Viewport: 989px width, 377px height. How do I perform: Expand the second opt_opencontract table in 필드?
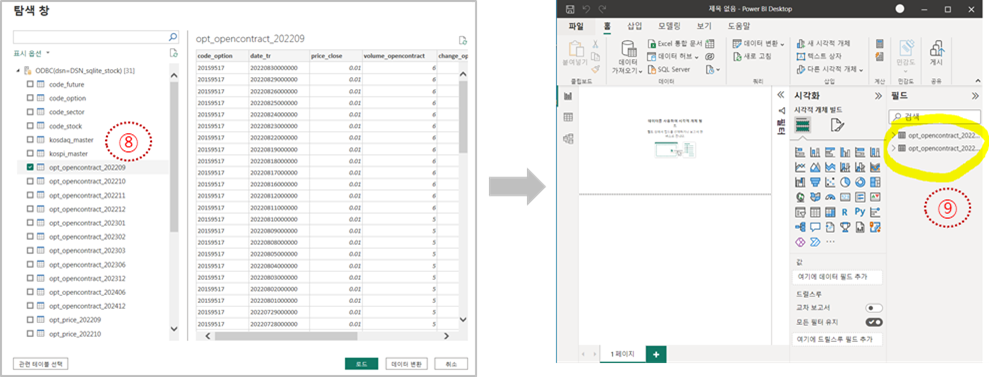(894, 148)
